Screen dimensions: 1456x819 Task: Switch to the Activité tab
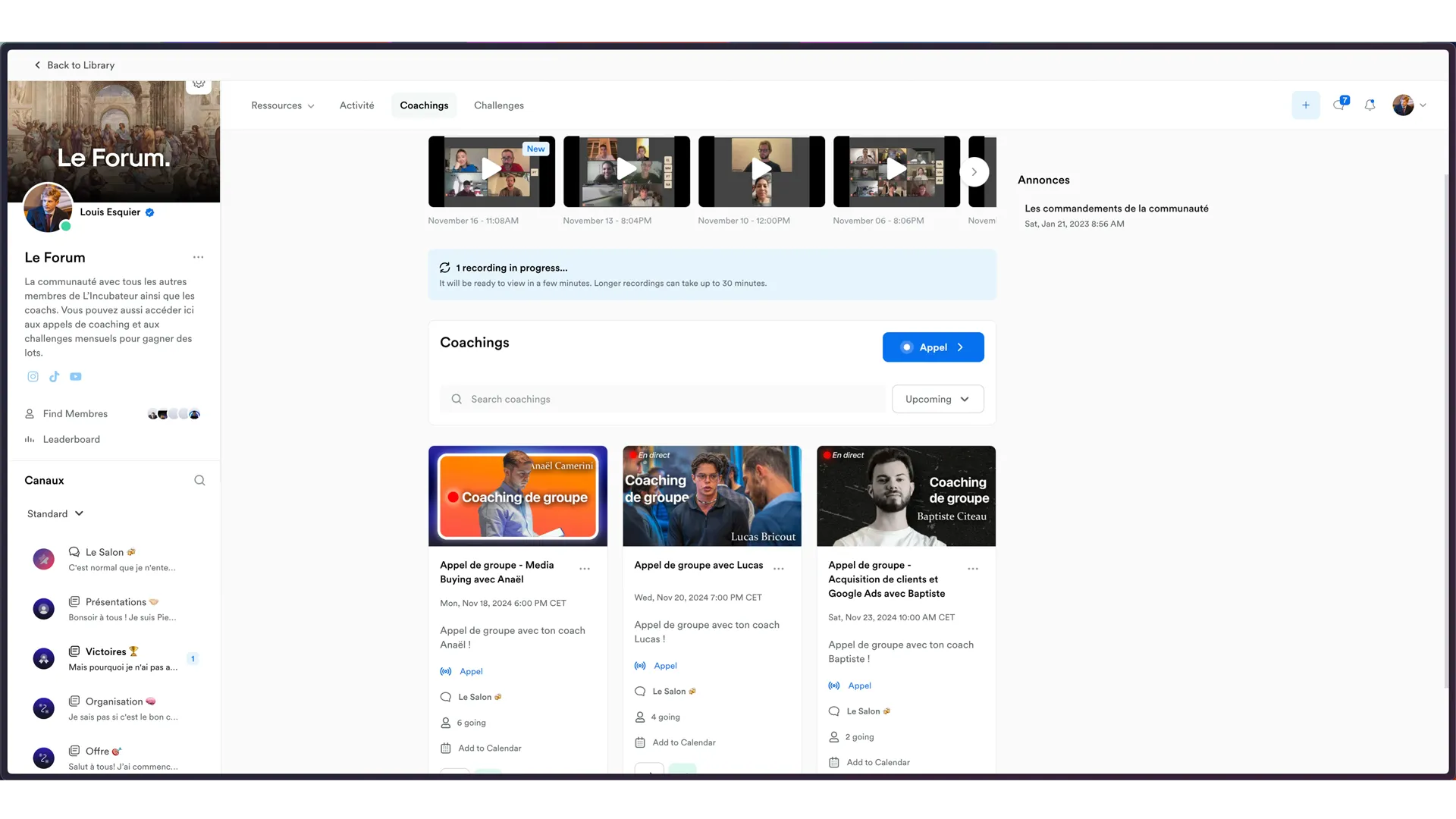click(356, 105)
